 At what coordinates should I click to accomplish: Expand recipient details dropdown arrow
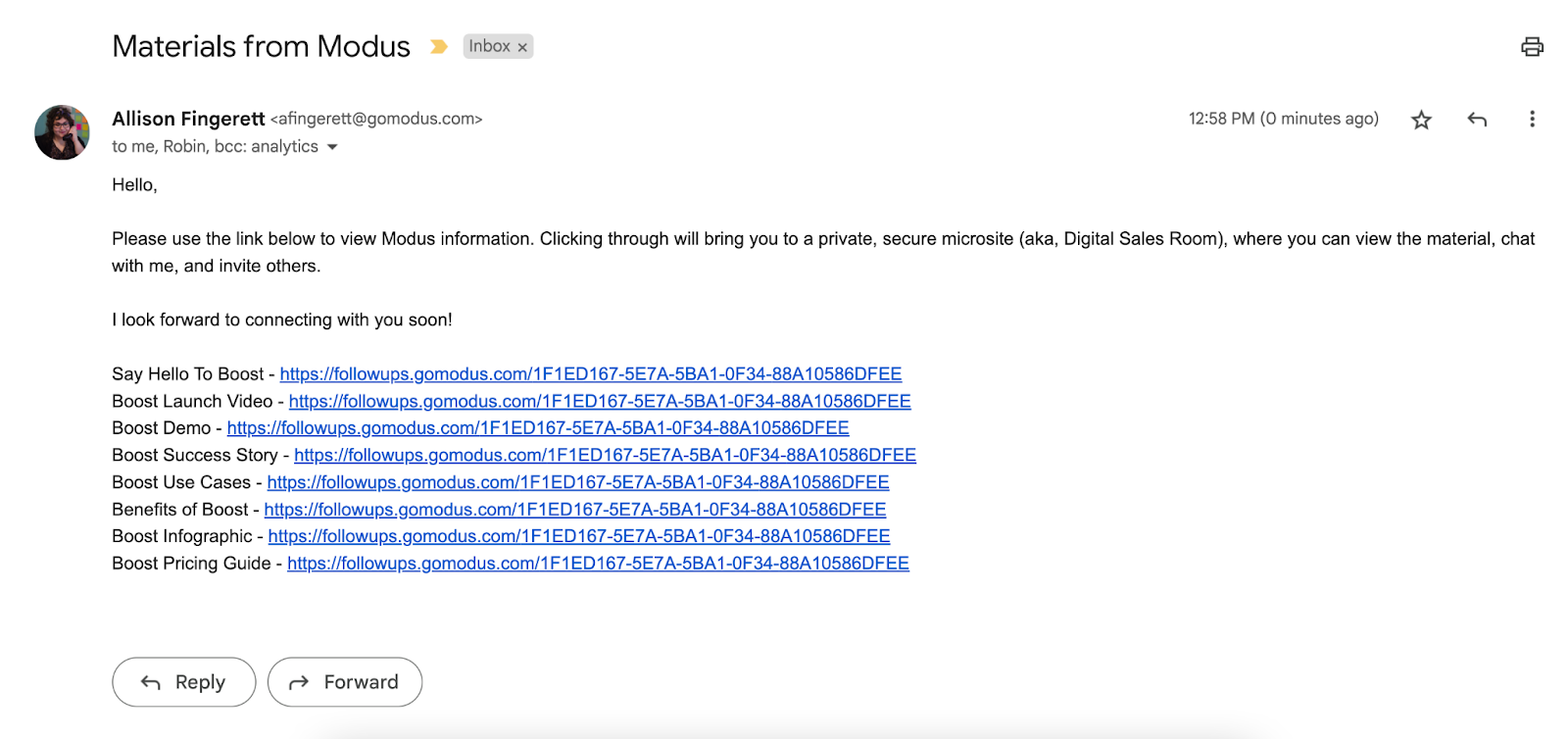332,147
